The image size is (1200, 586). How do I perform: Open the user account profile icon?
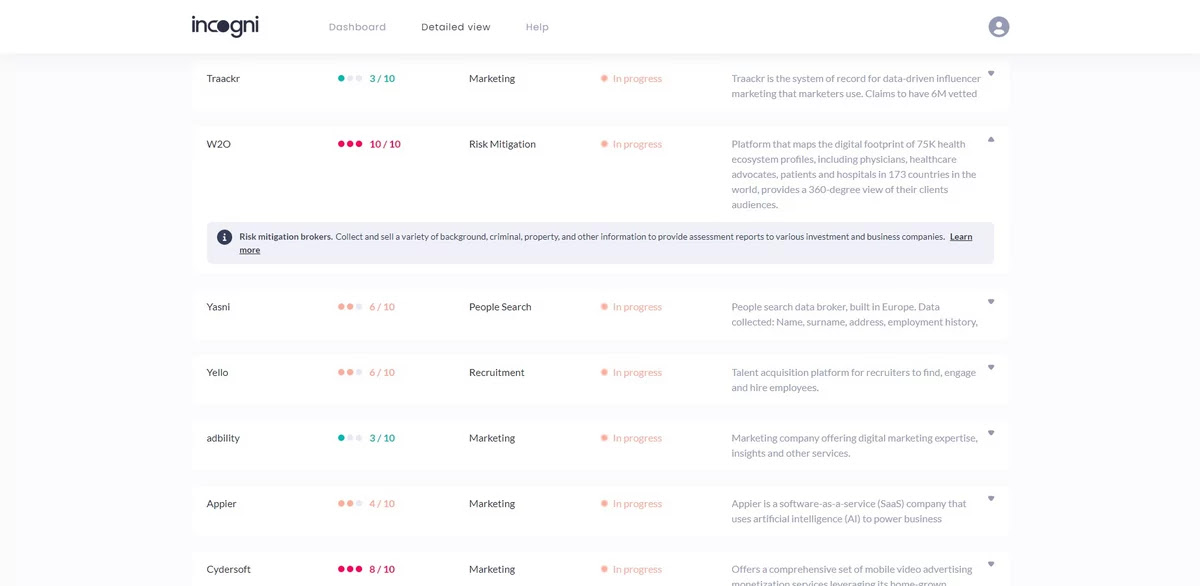[x=998, y=27]
